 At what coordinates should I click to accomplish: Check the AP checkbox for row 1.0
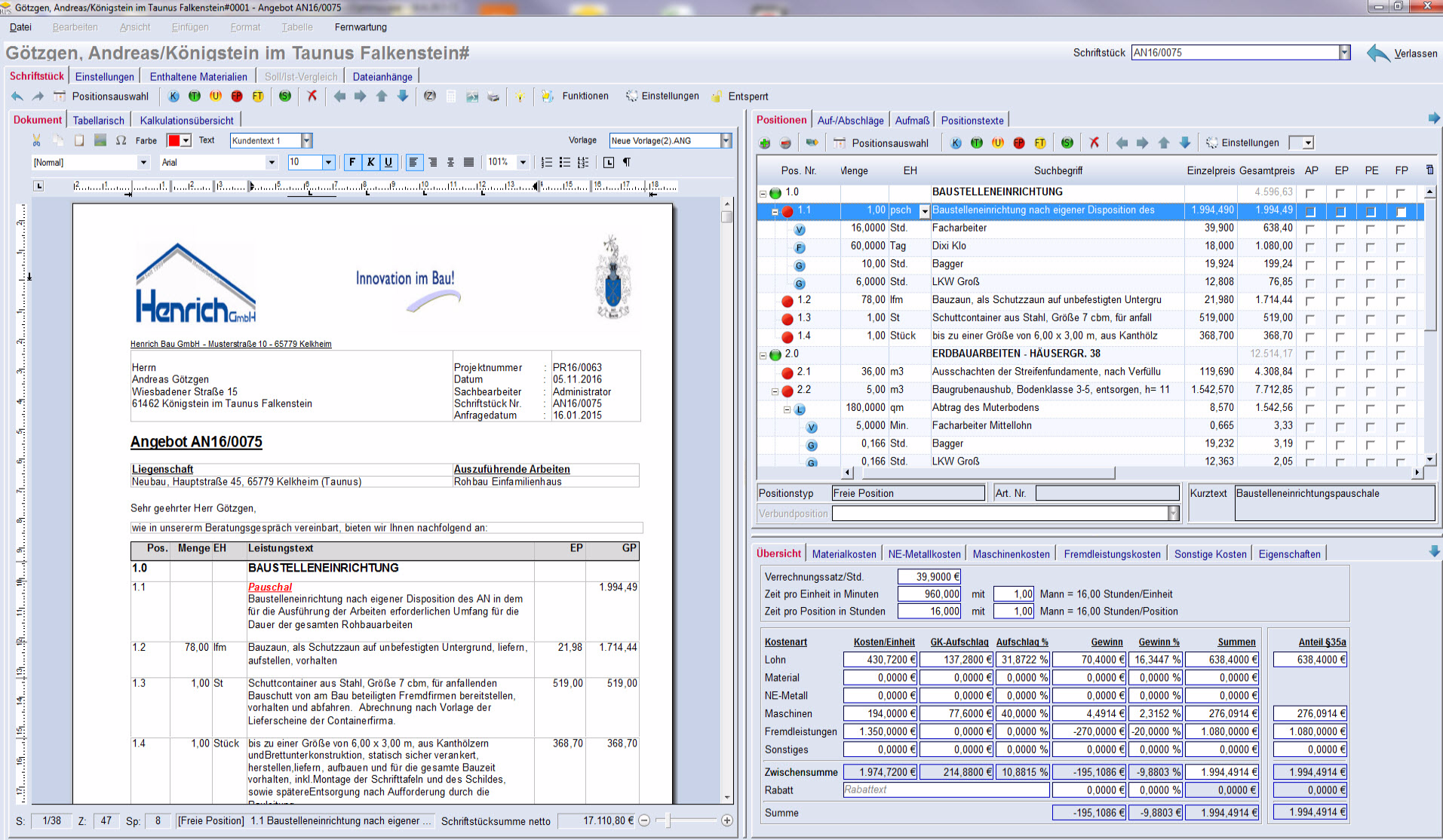click(1310, 193)
